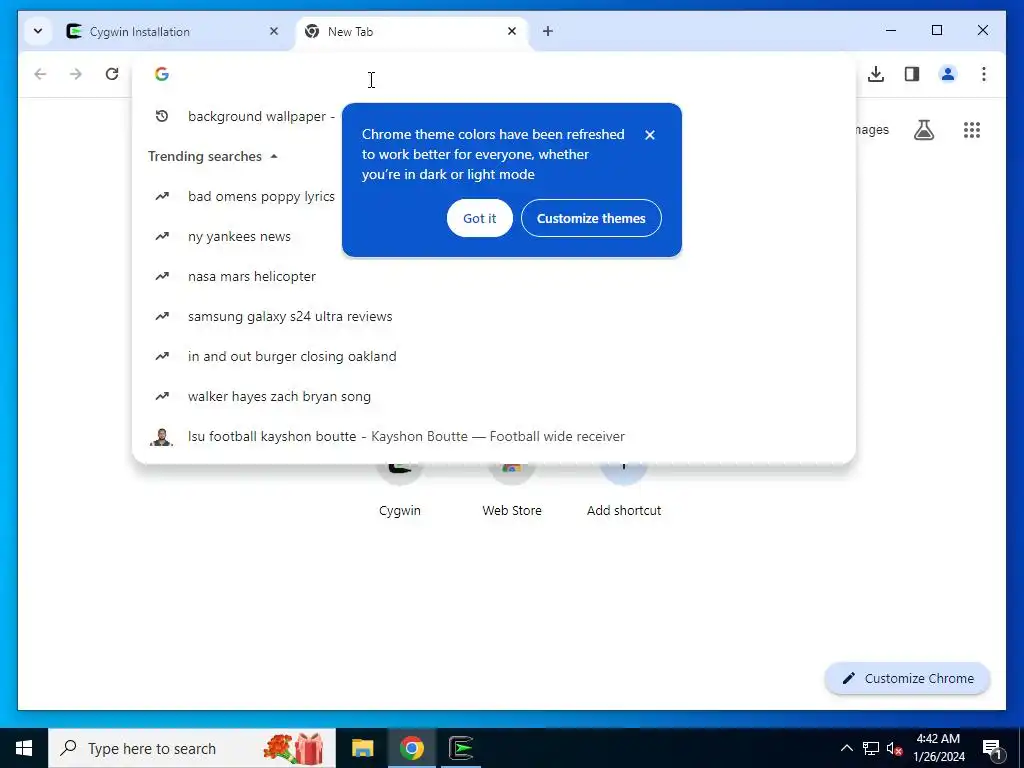Viewport: 1024px width, 768px height.
Task: Close the New Tab tab
Action: (512, 31)
